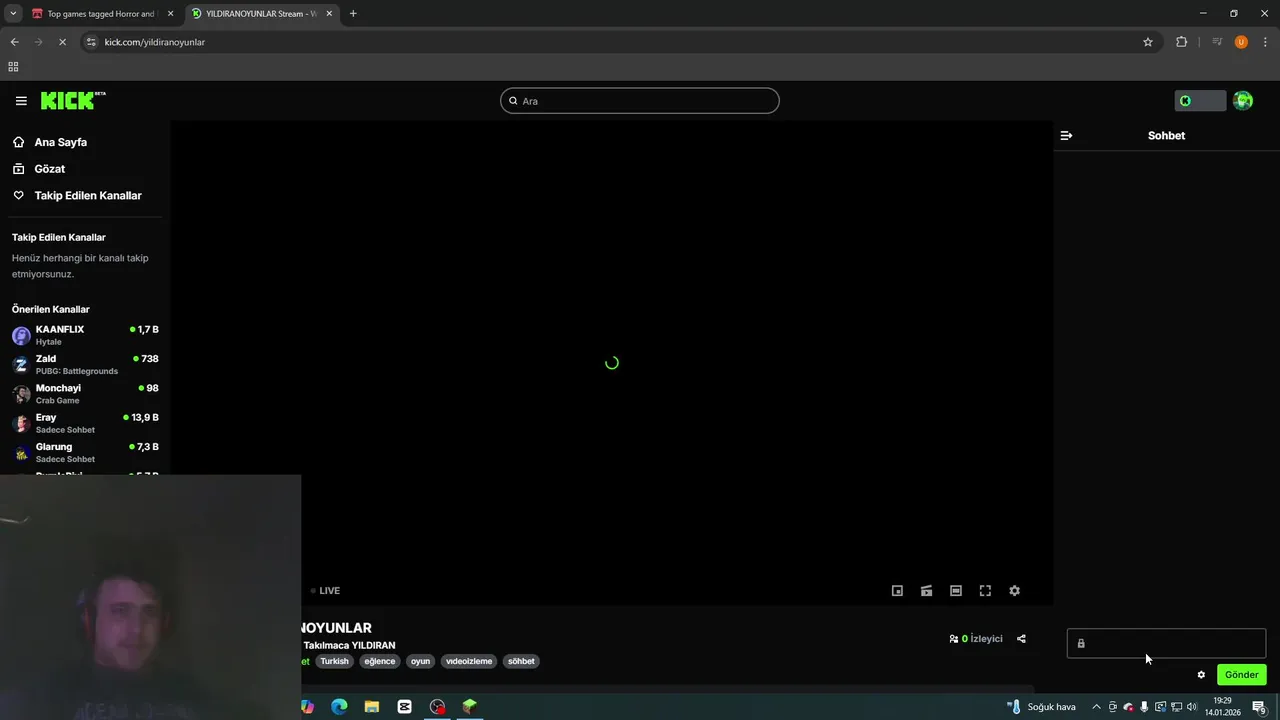Image resolution: width=1280 pixels, height=720 pixels.
Task: Go back in browser history
Action: [x=14, y=42]
